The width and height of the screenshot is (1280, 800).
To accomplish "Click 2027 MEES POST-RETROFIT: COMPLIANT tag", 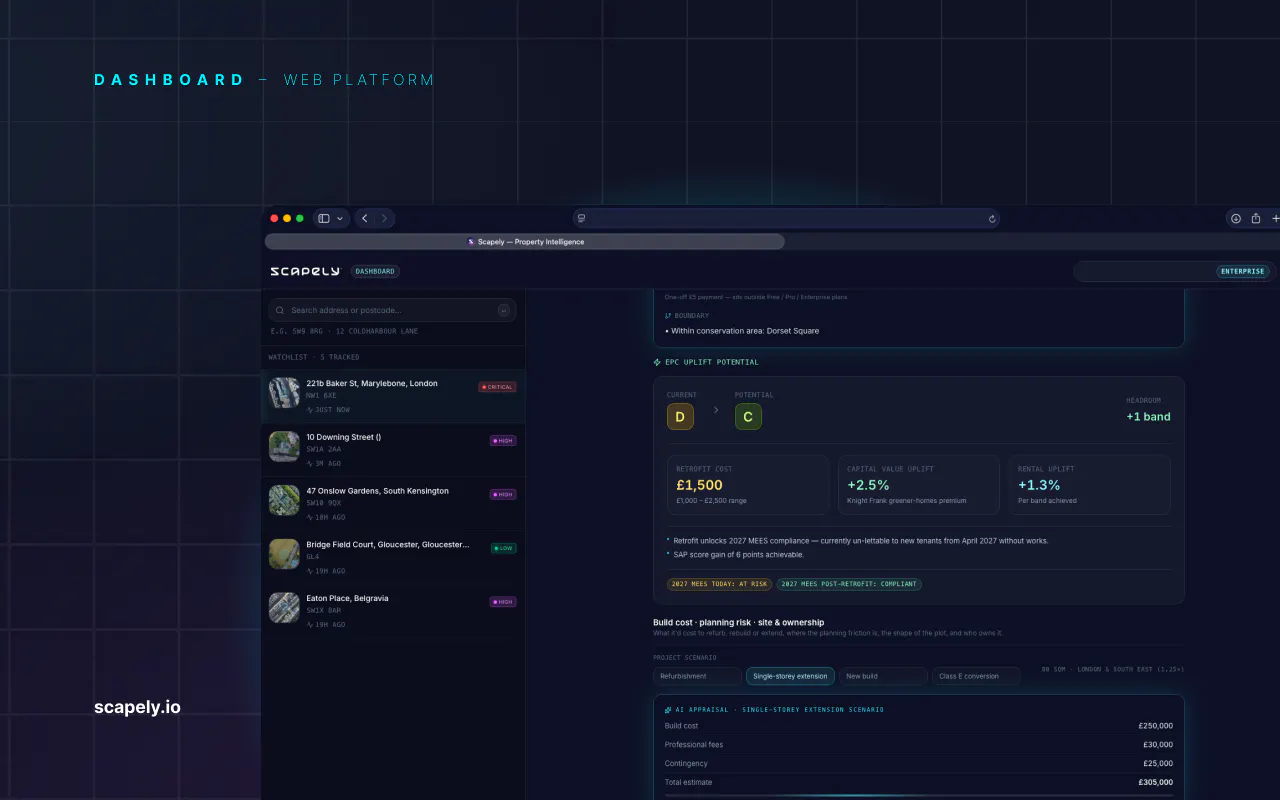I will click(x=849, y=584).
